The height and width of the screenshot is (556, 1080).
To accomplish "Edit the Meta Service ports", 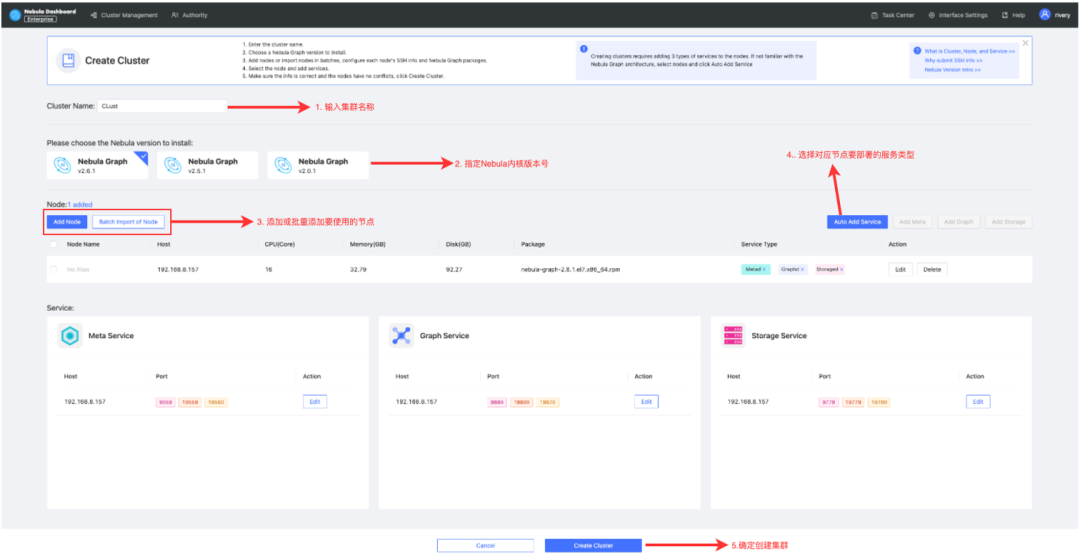I will pos(315,402).
